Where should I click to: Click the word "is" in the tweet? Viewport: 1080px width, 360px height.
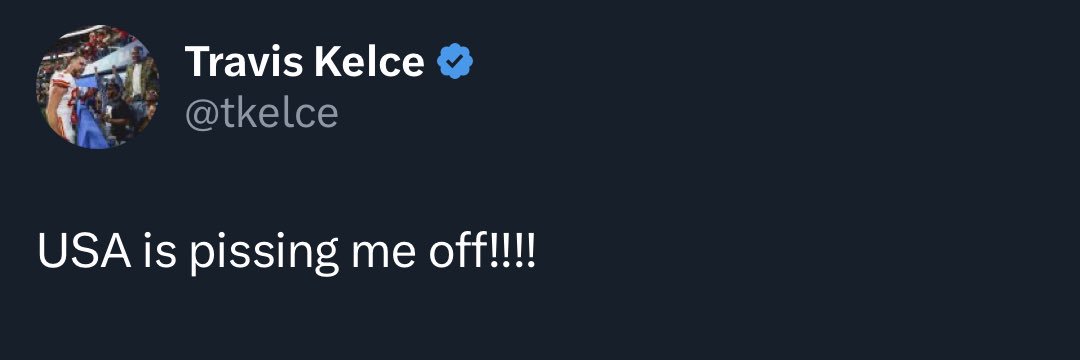pos(160,251)
